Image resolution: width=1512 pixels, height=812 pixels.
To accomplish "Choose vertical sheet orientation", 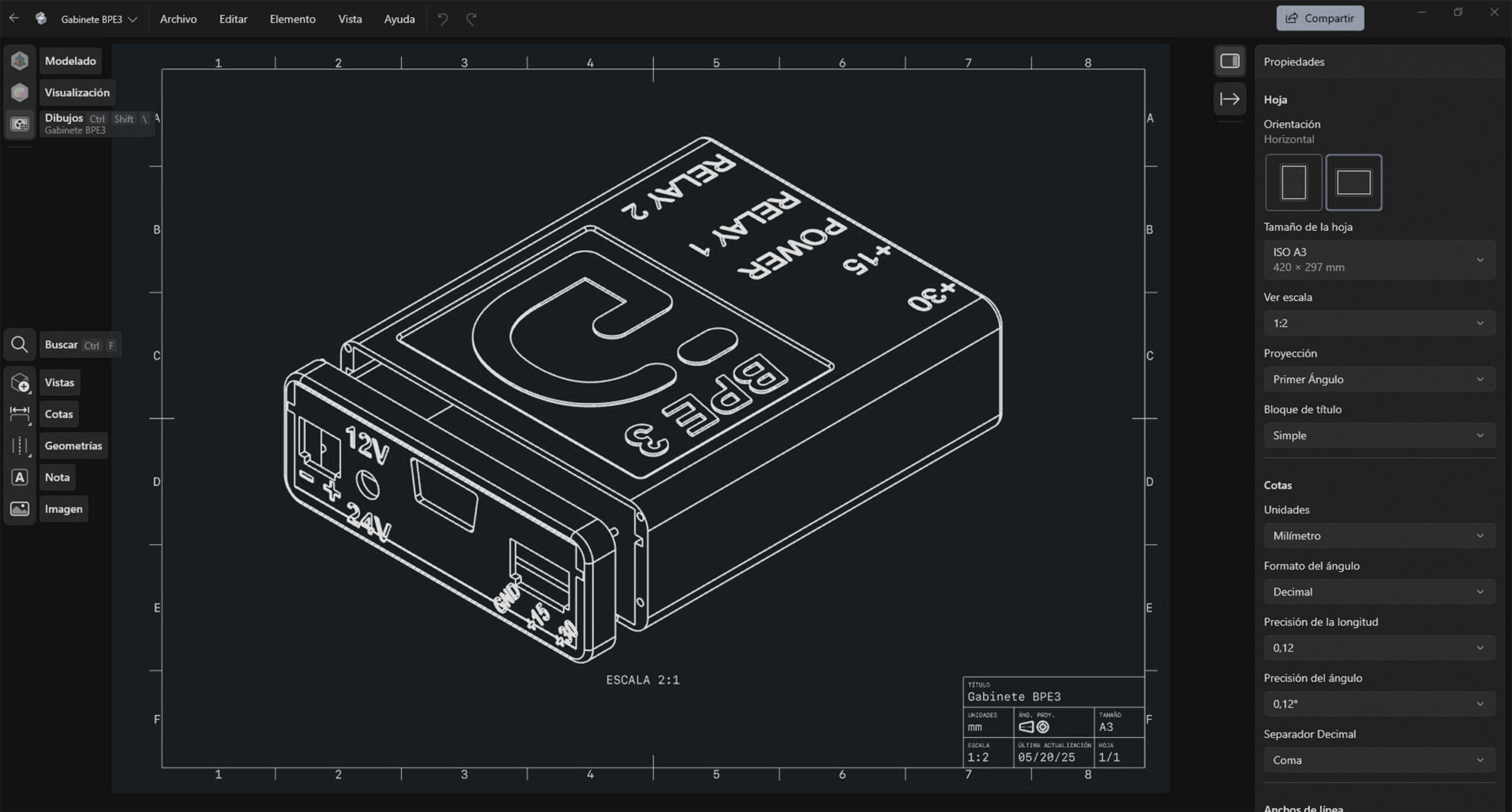I will click(1293, 183).
